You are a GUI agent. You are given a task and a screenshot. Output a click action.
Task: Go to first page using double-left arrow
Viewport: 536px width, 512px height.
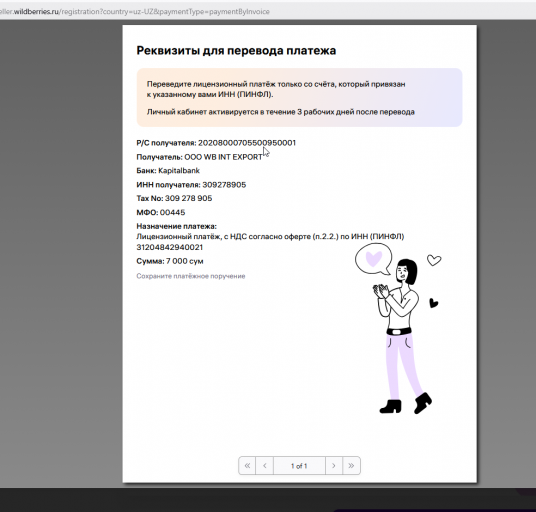pyautogui.click(x=247, y=466)
